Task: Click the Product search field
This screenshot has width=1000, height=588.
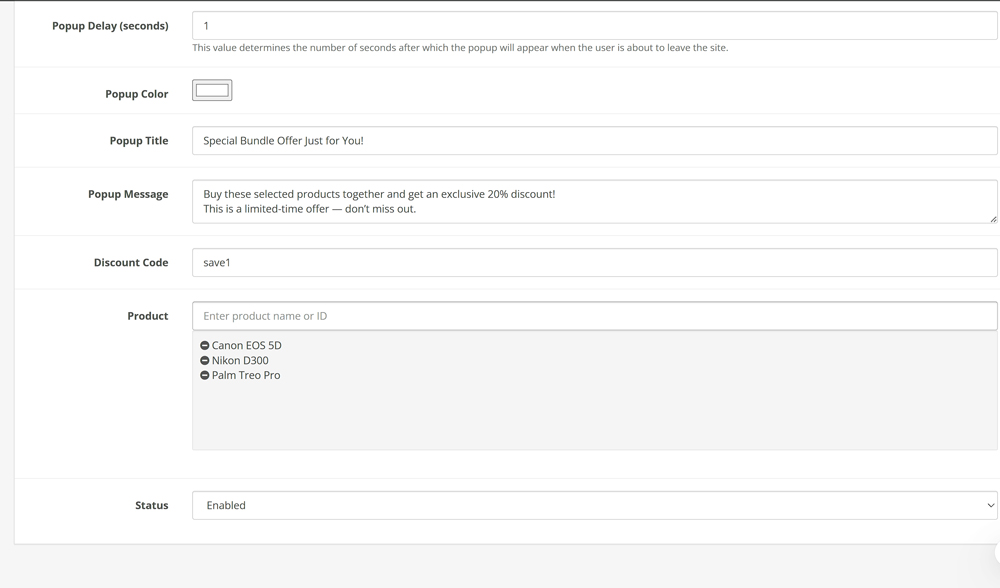Action: (x=594, y=316)
